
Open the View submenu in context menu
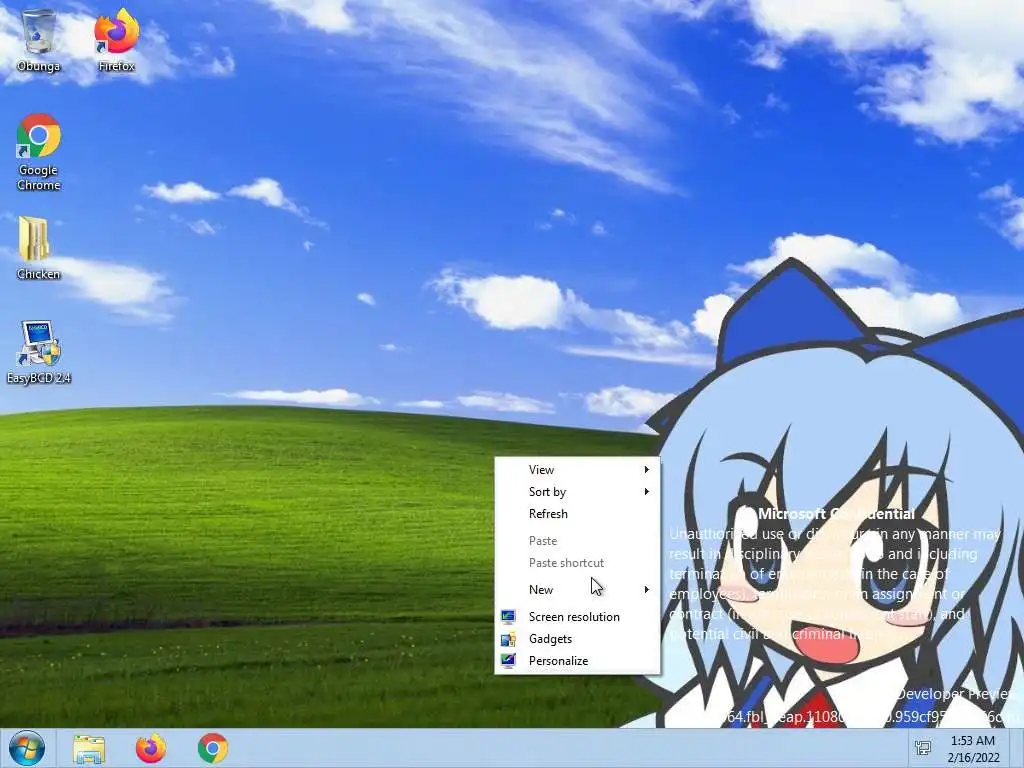(x=577, y=470)
